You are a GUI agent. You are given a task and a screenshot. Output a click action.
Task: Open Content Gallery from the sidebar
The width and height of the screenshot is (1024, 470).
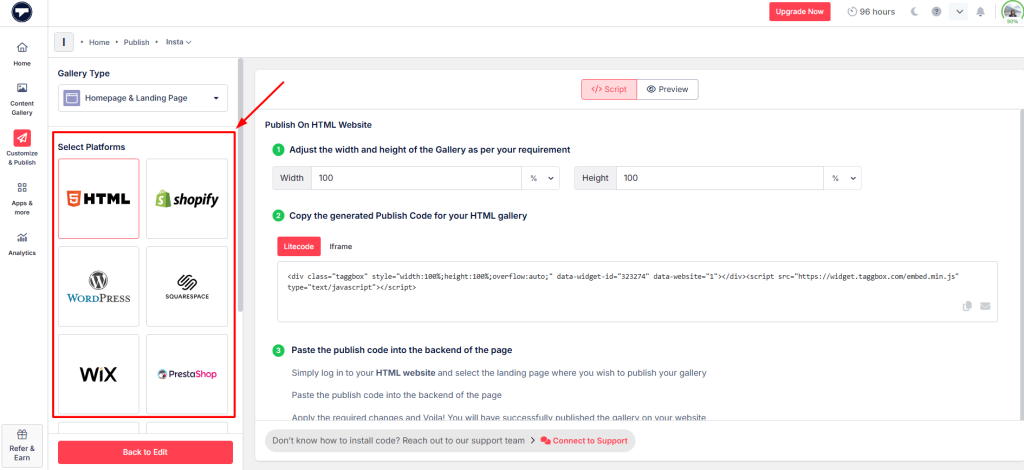click(x=22, y=99)
